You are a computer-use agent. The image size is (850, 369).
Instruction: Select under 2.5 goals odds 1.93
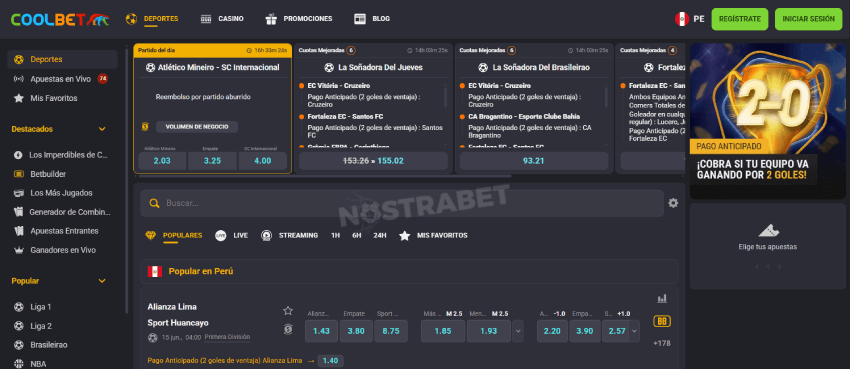(x=489, y=331)
